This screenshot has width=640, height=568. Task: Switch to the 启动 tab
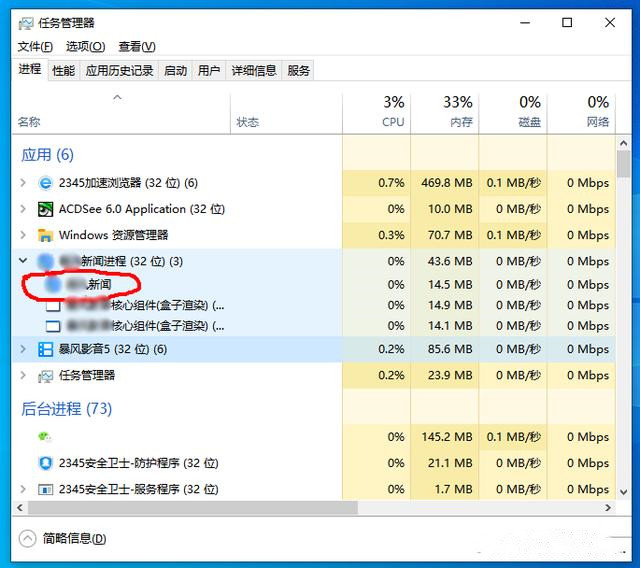[x=176, y=71]
